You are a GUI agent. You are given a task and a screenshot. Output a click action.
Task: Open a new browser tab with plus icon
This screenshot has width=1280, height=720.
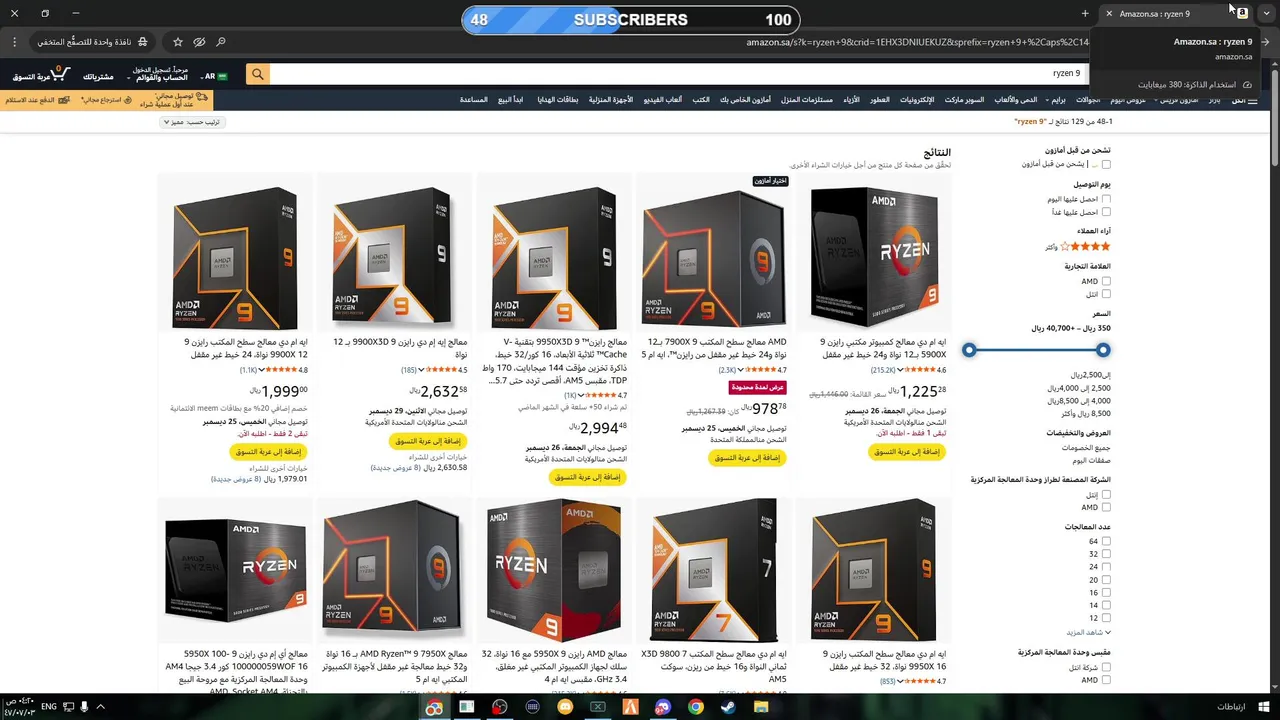[x=1085, y=13]
